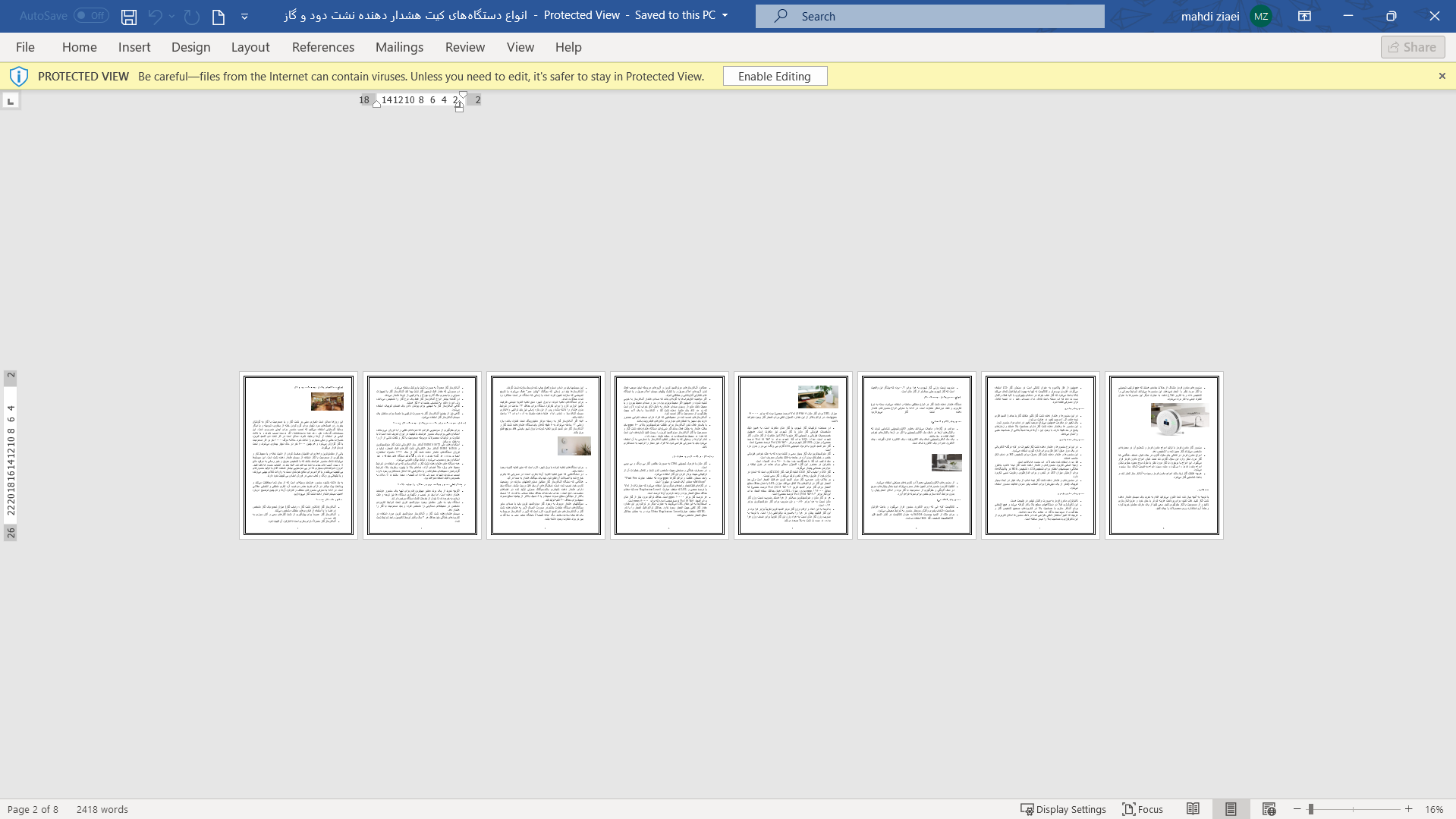Switch to Print Layout view icon

click(1231, 809)
